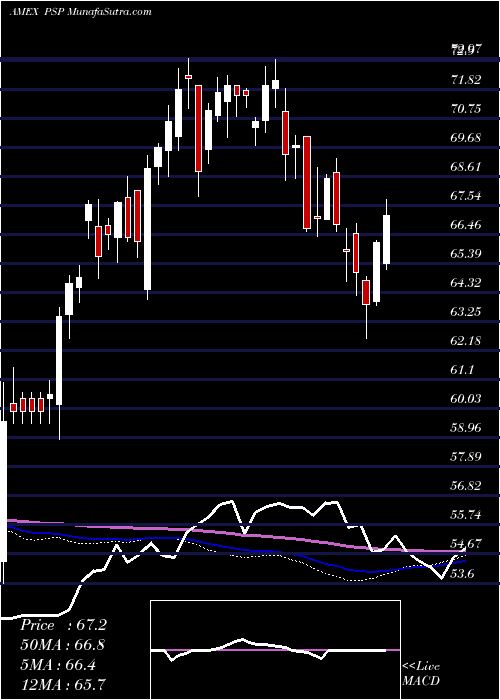Click the 64.32 price label
The width and height of the screenshot is (500, 700).
[466, 283]
